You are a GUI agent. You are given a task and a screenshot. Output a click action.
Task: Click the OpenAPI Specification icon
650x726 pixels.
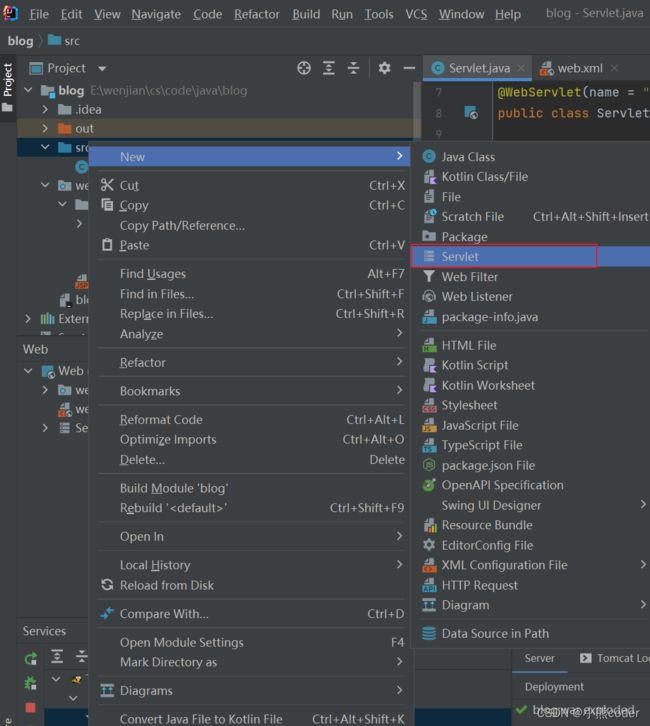click(429, 485)
